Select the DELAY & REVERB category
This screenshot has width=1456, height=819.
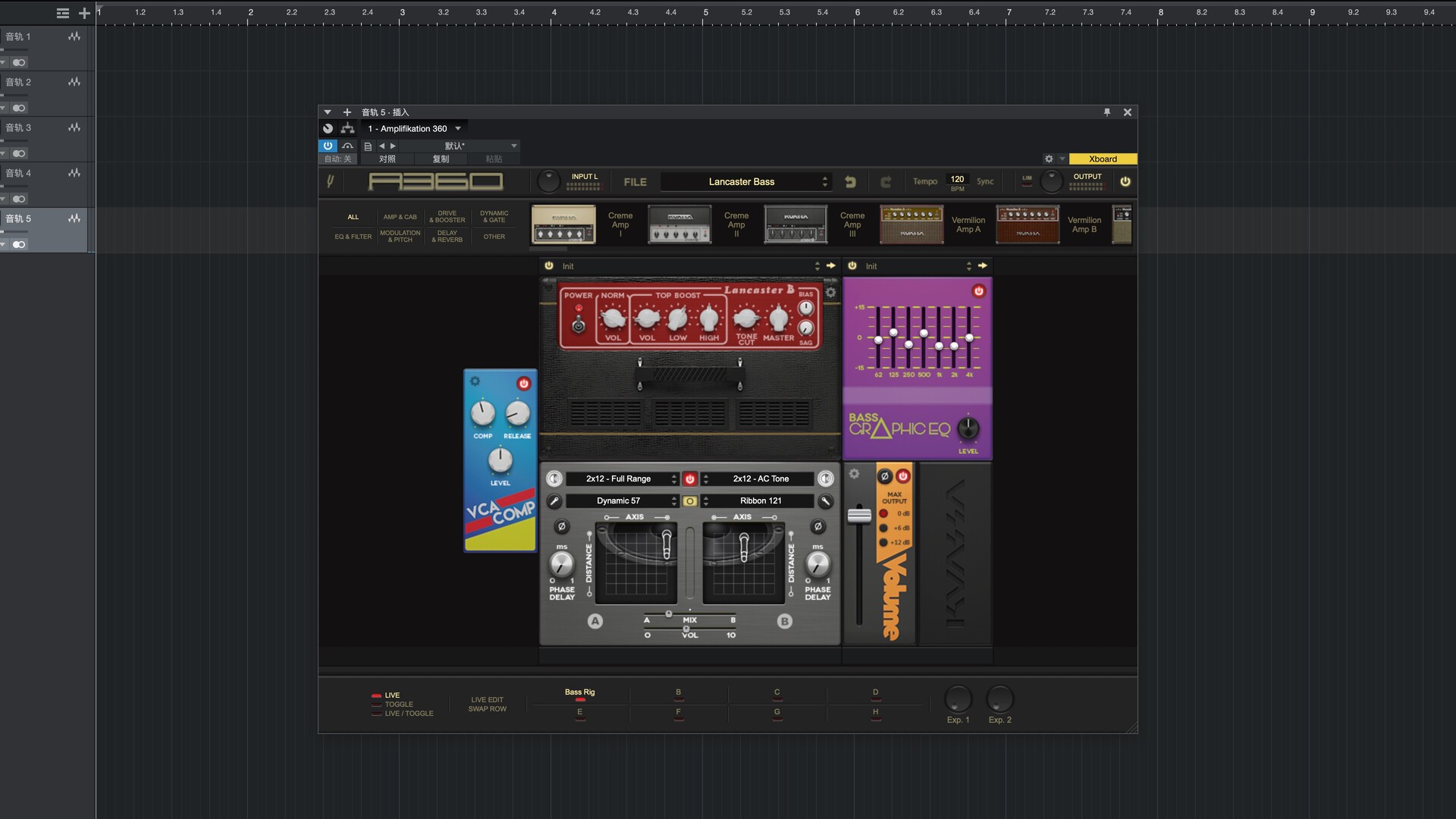pyautogui.click(x=447, y=237)
